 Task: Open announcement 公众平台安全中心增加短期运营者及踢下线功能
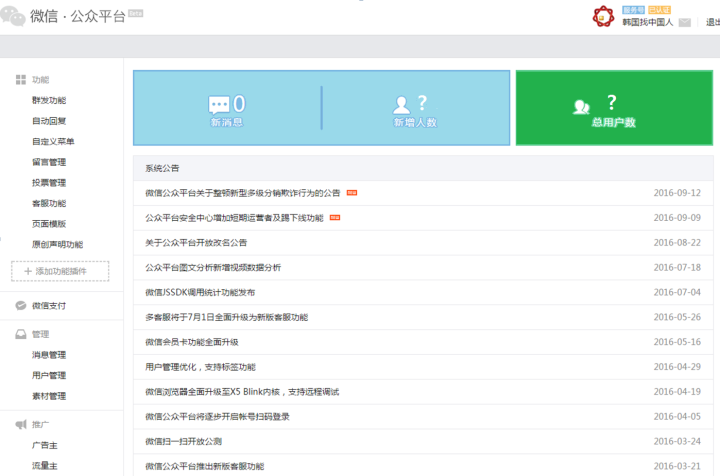[x=235, y=218]
